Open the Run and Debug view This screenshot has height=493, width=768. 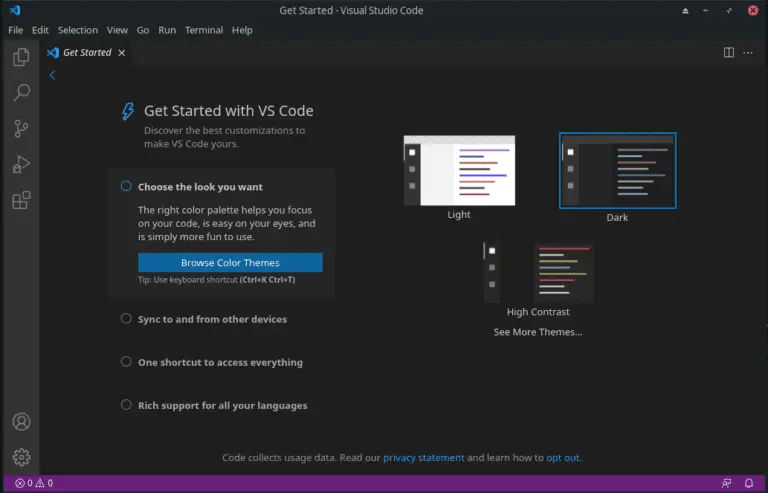[x=21, y=164]
